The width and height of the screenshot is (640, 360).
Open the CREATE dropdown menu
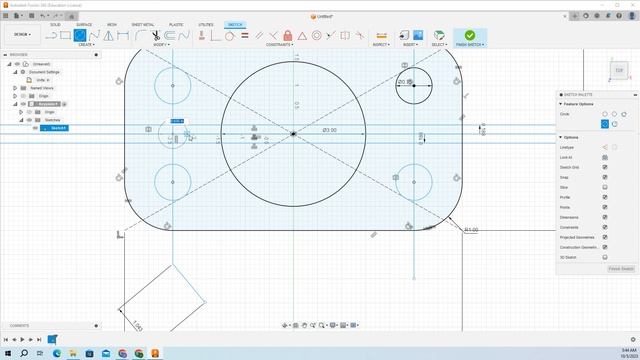pyautogui.click(x=86, y=44)
